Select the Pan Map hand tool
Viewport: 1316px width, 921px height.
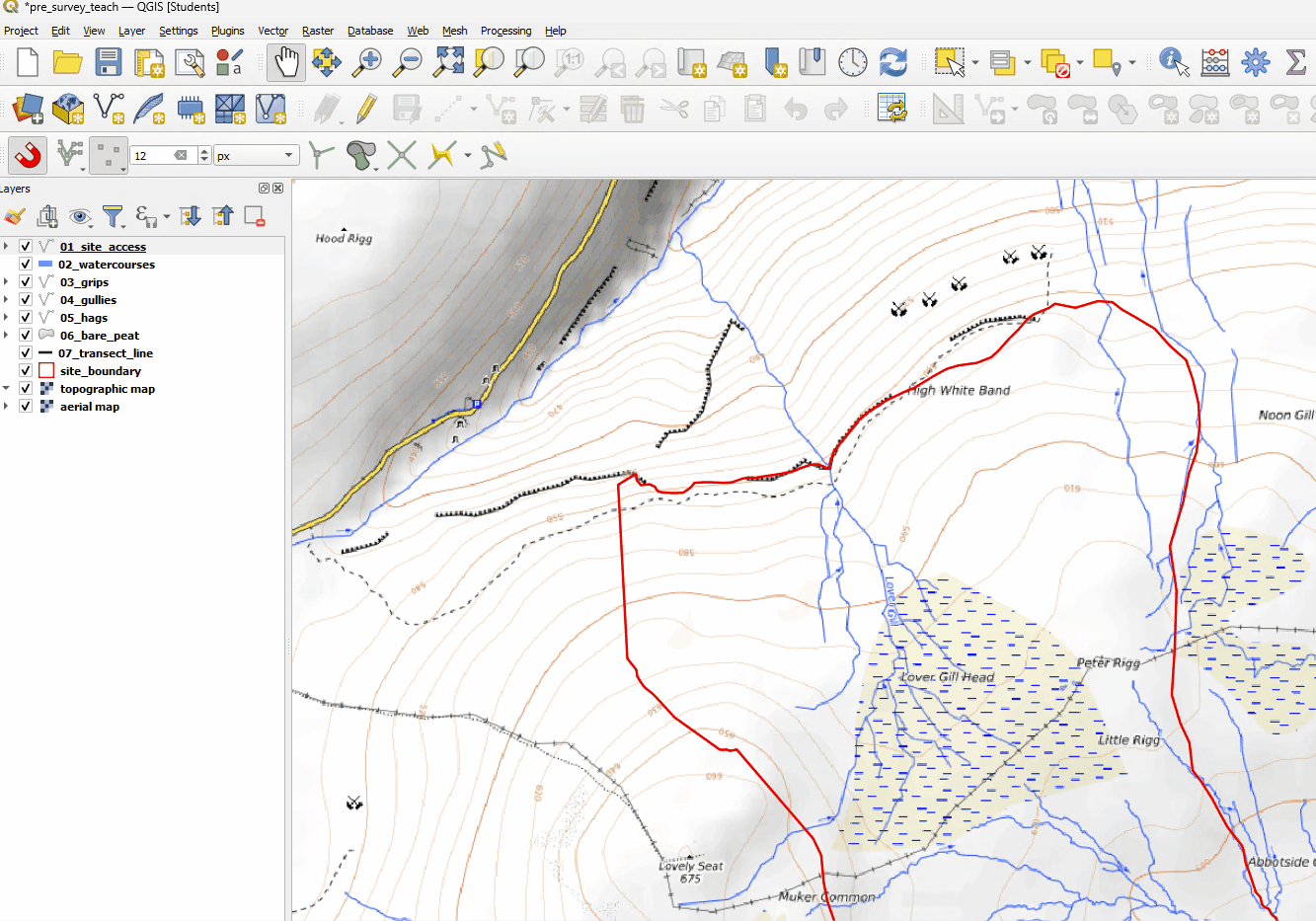[x=286, y=62]
